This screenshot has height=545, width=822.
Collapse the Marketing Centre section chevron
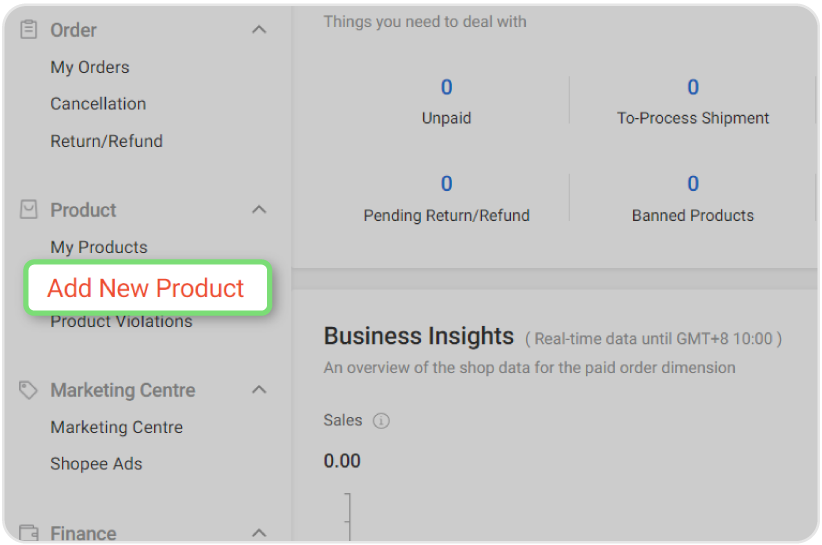[x=259, y=390]
